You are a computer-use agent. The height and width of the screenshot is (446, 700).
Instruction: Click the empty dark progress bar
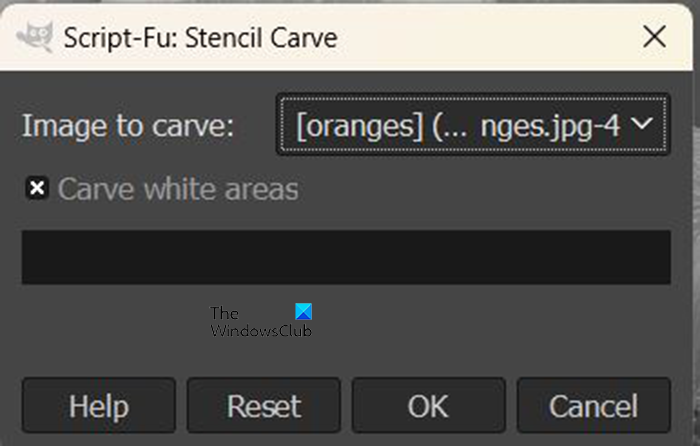[346, 257]
